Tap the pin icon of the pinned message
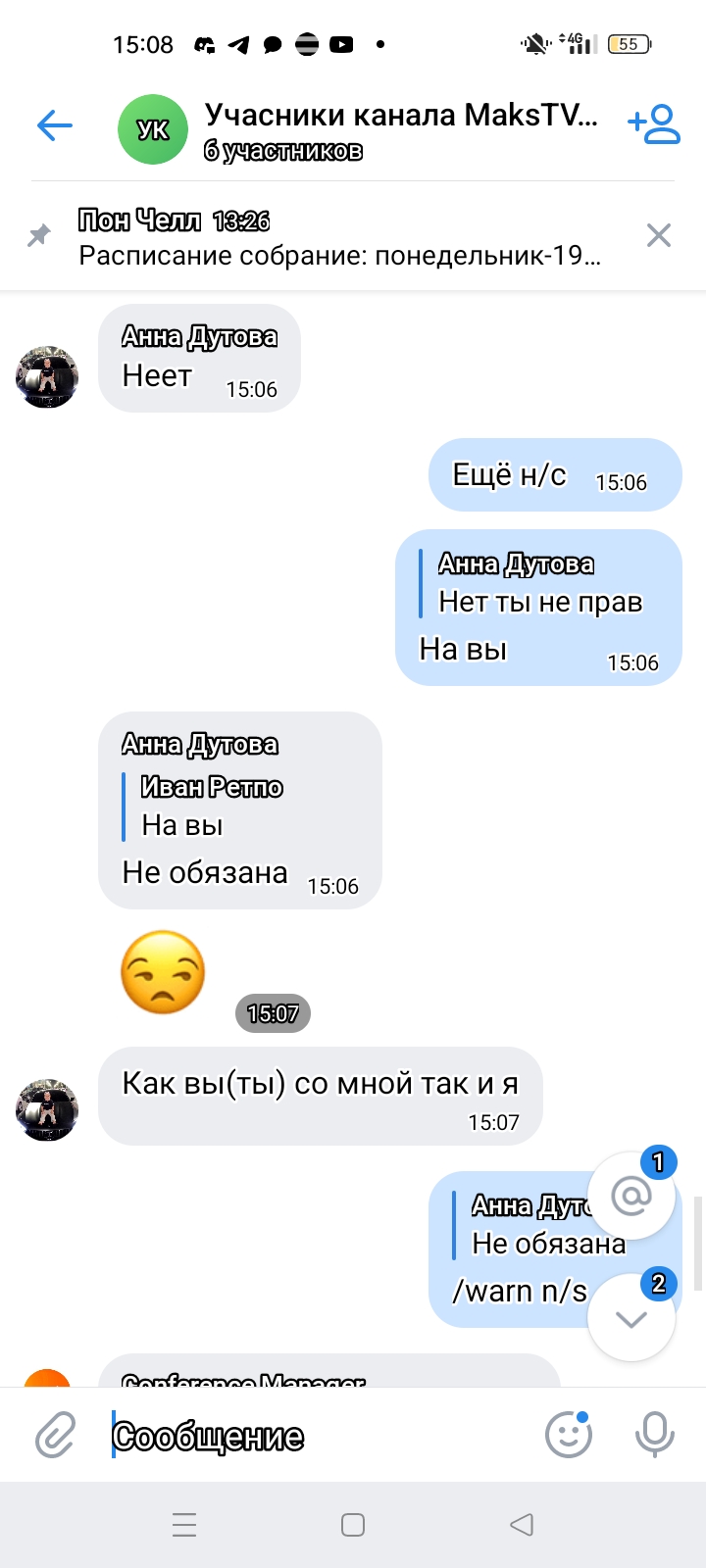The image size is (706, 1568). pyautogui.click(x=39, y=235)
